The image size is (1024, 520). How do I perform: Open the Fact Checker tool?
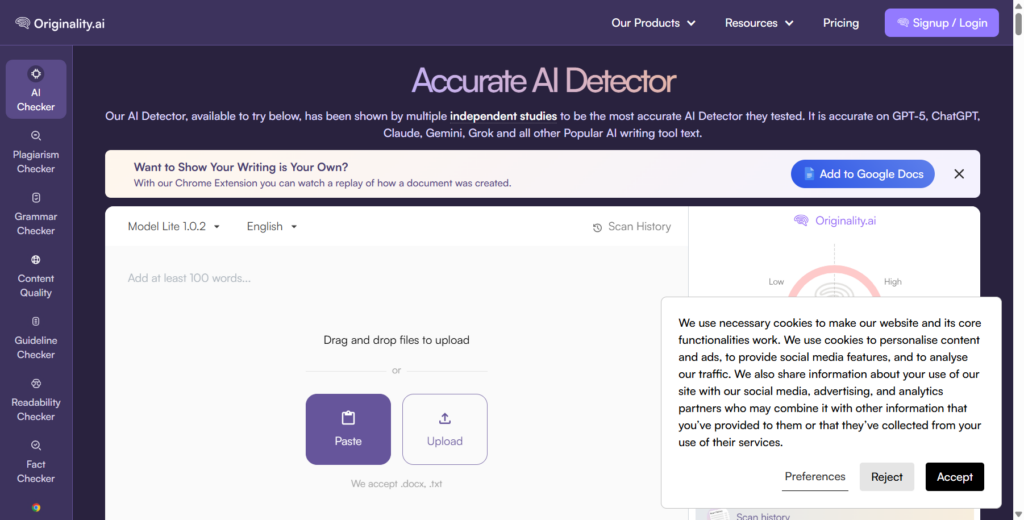(36, 462)
